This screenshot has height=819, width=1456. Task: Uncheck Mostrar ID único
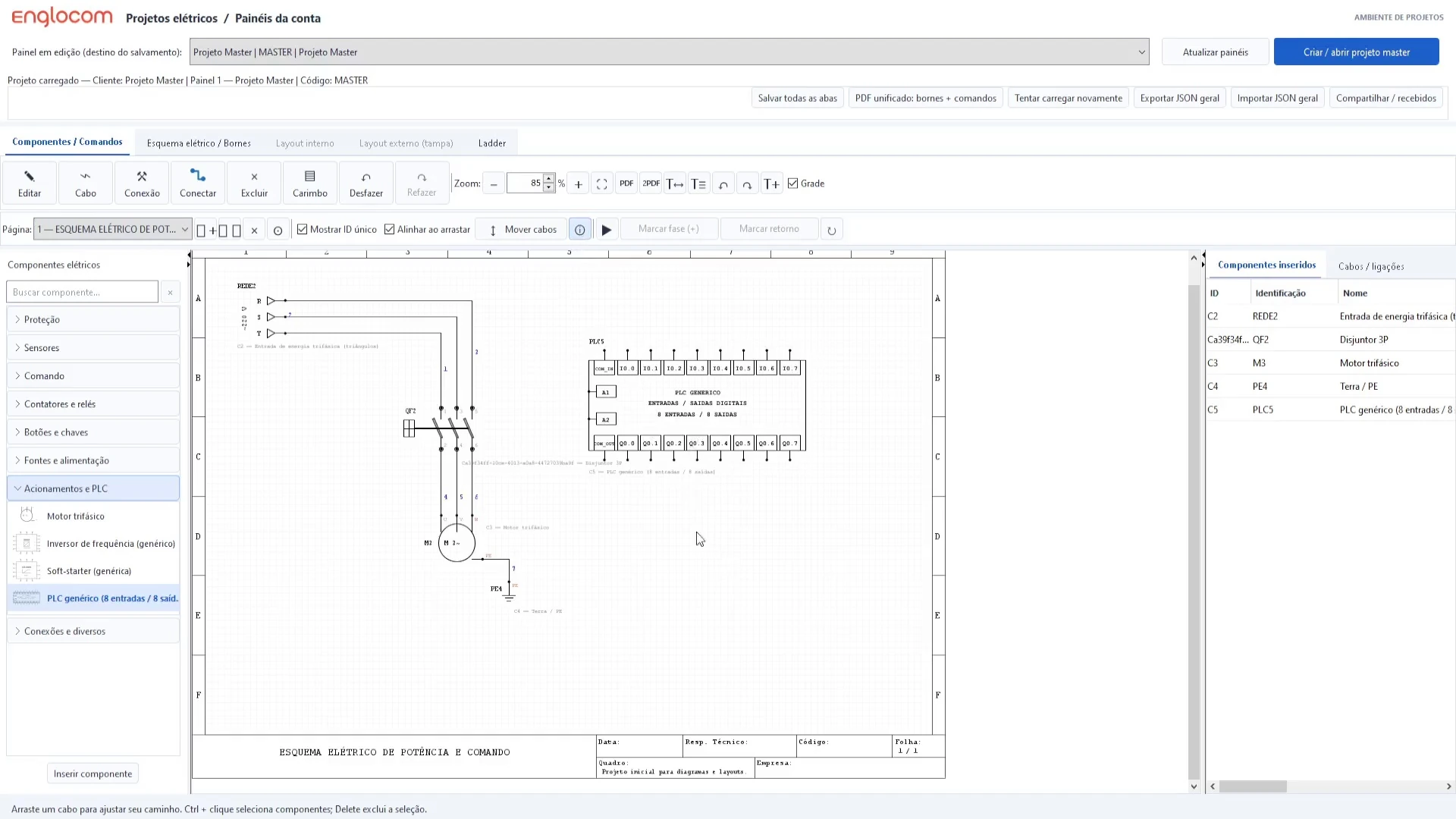pyautogui.click(x=303, y=229)
